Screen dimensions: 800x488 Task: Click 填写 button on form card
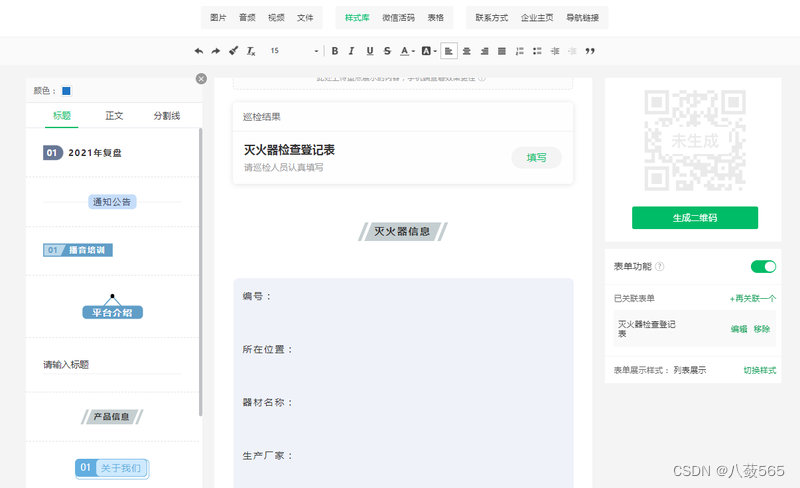pos(537,158)
